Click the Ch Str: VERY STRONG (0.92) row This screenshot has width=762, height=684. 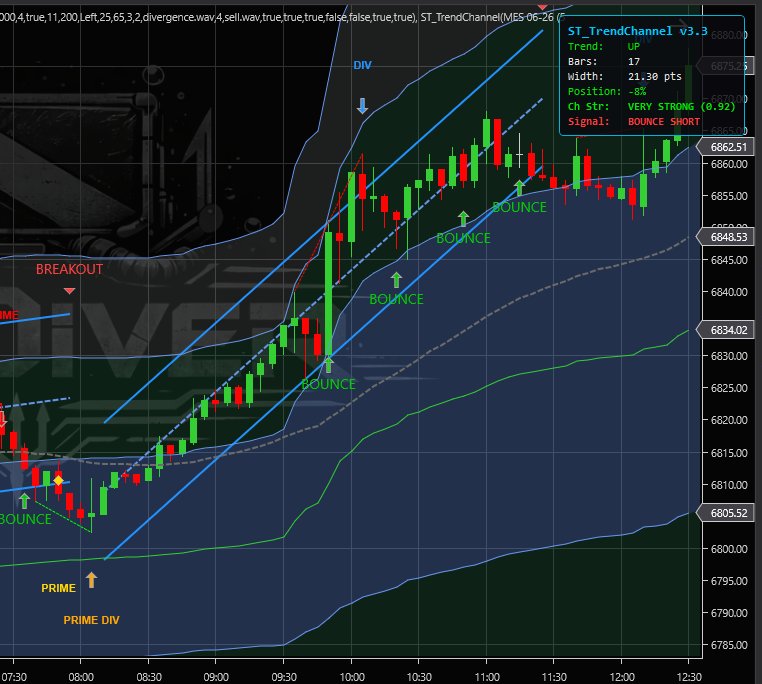[x=652, y=106]
